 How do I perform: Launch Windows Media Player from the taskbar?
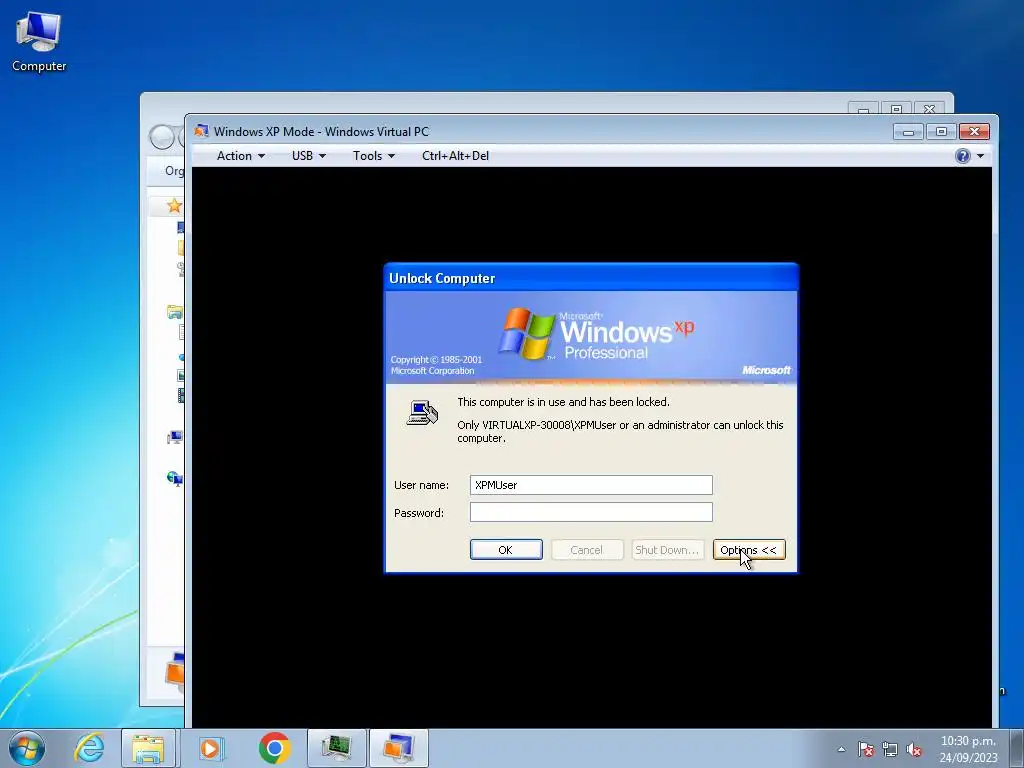click(x=211, y=748)
